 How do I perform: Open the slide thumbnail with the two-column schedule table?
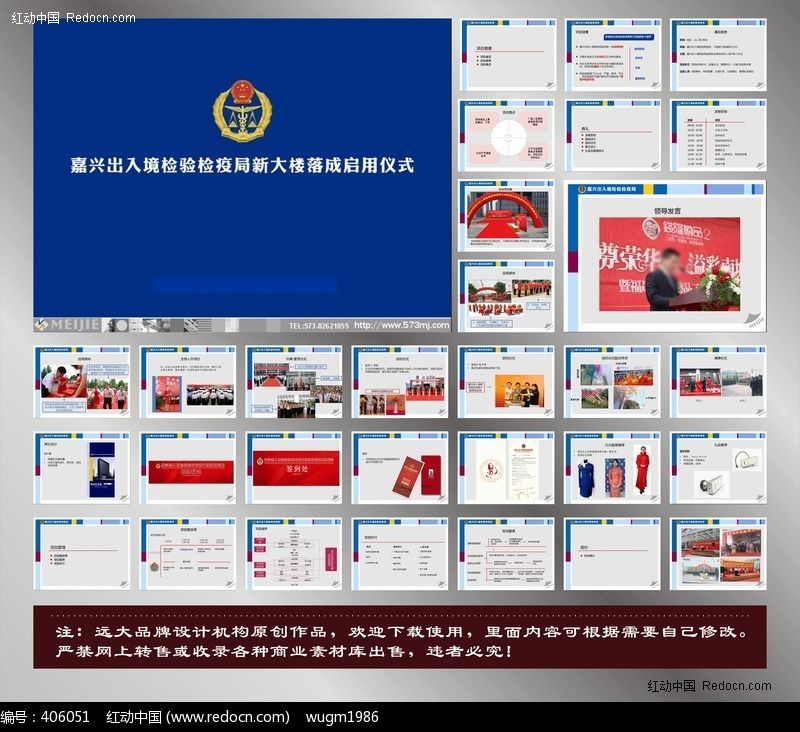(718, 135)
